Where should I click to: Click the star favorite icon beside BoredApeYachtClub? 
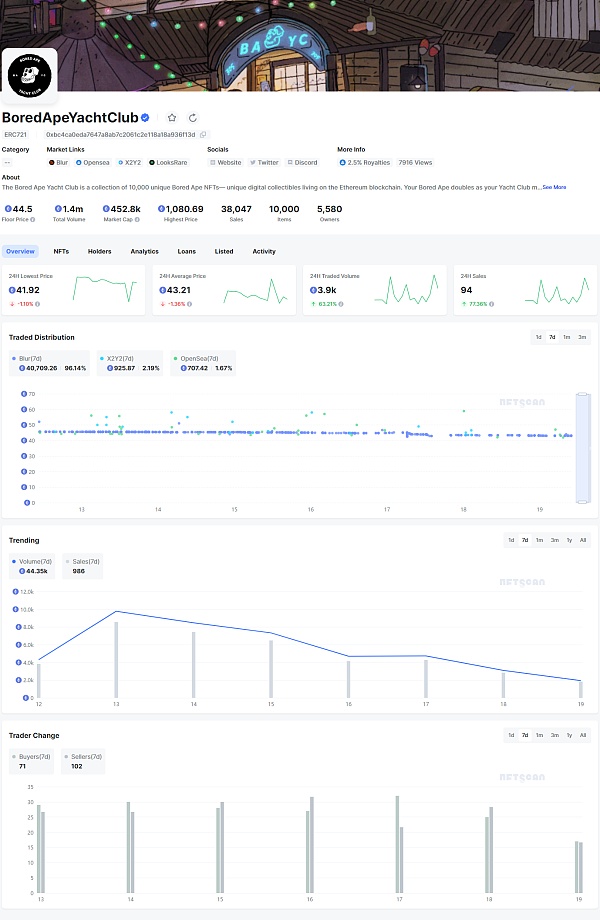[x=172, y=118]
